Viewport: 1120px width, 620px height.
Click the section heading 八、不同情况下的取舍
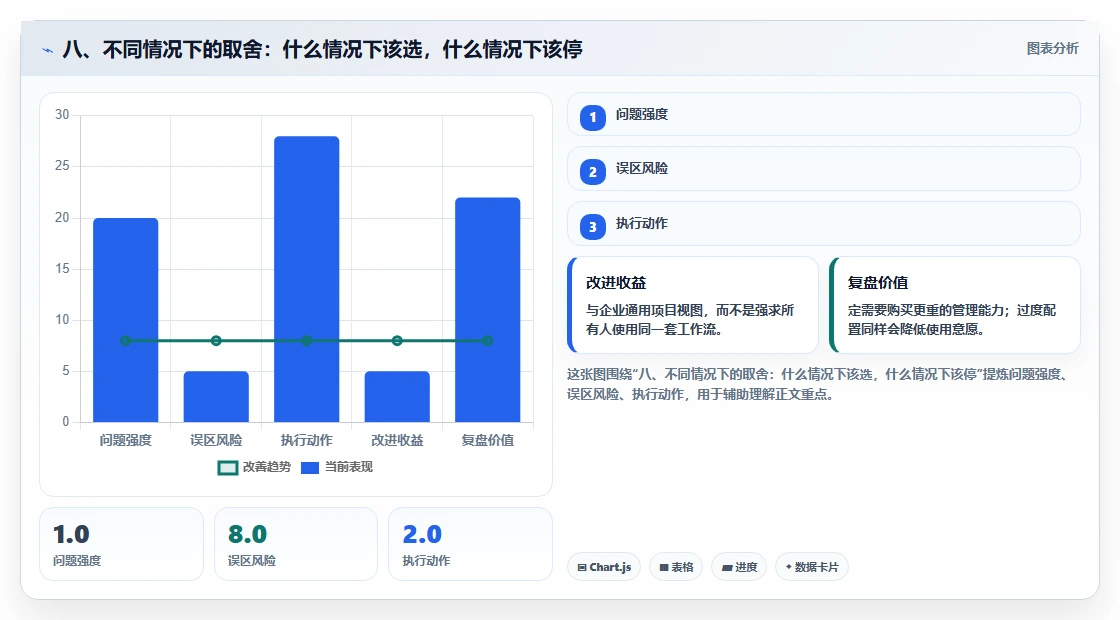322,49
